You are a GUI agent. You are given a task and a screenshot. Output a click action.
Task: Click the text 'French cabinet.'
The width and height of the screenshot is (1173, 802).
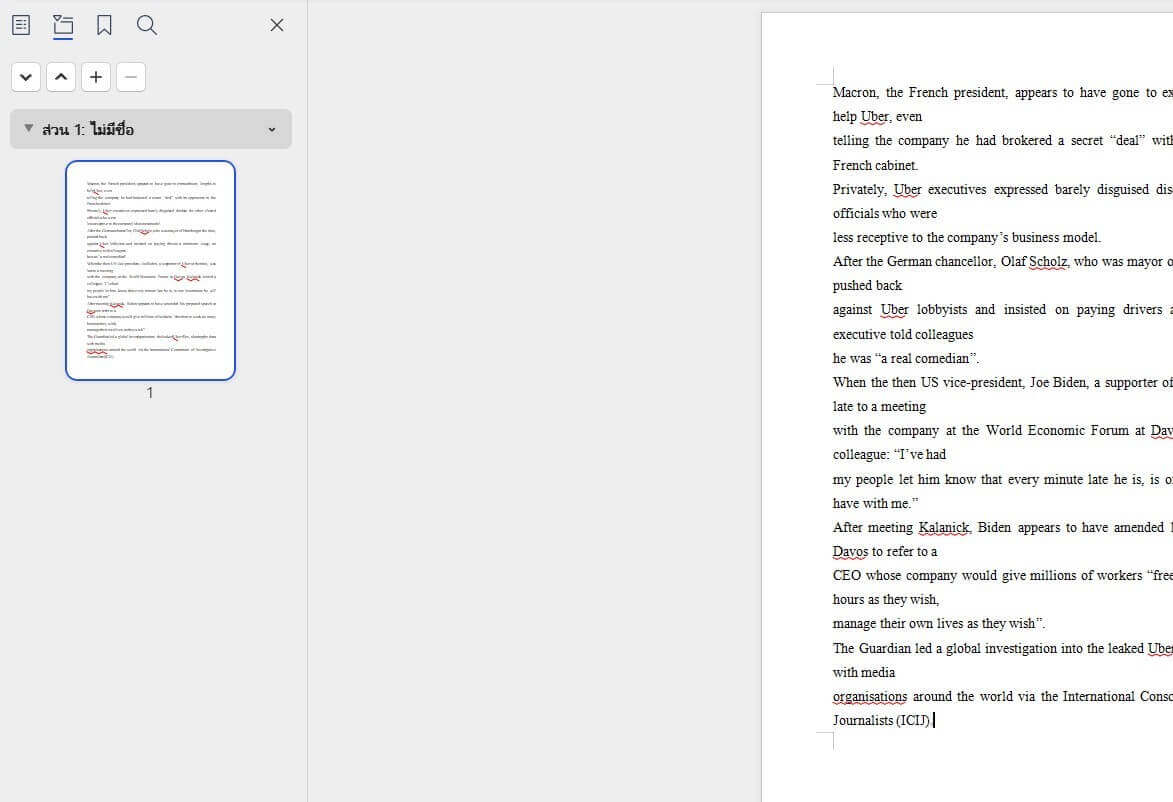pyautogui.click(x=875, y=165)
